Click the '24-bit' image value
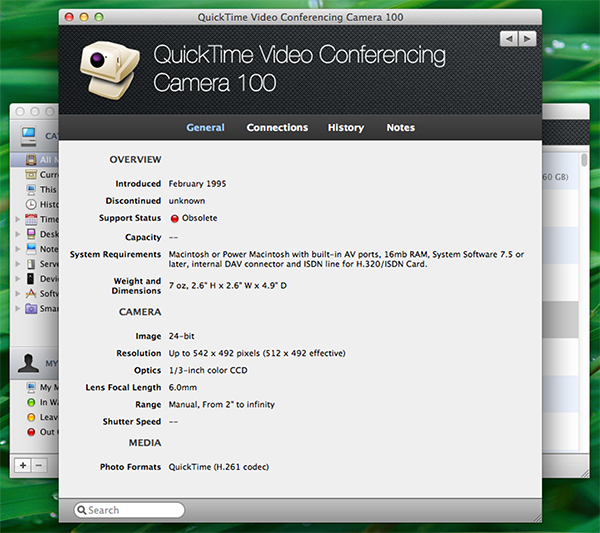This screenshot has width=600, height=533. (182, 336)
